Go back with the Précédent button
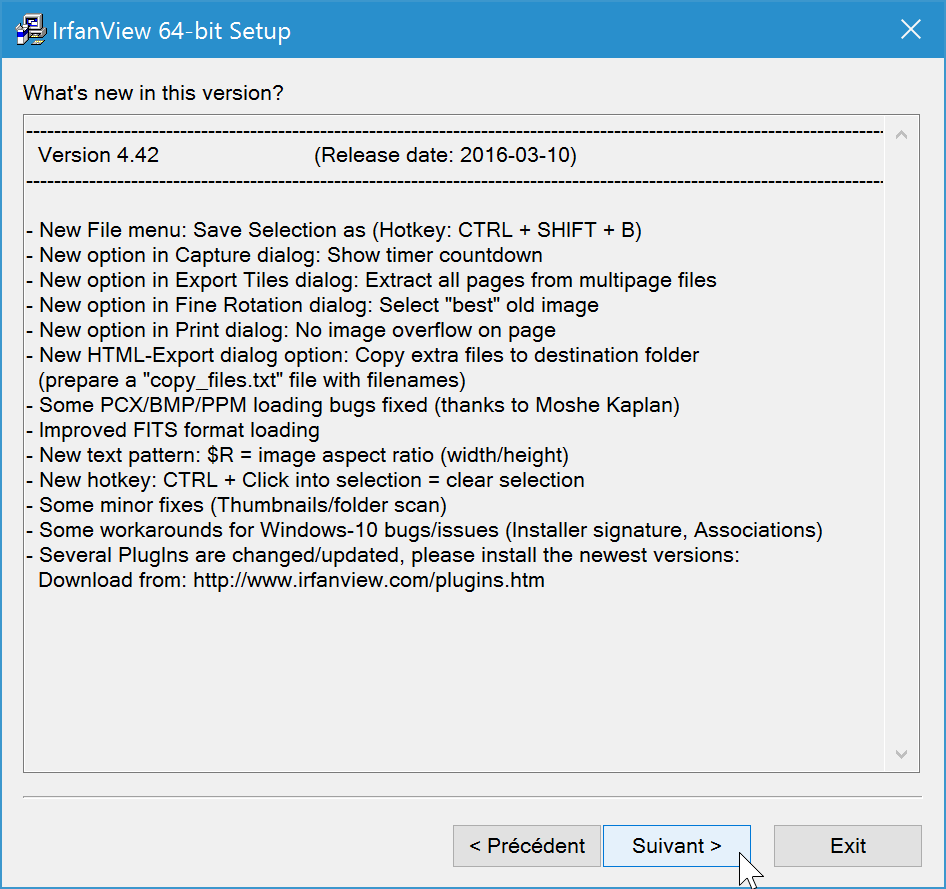 pos(527,846)
